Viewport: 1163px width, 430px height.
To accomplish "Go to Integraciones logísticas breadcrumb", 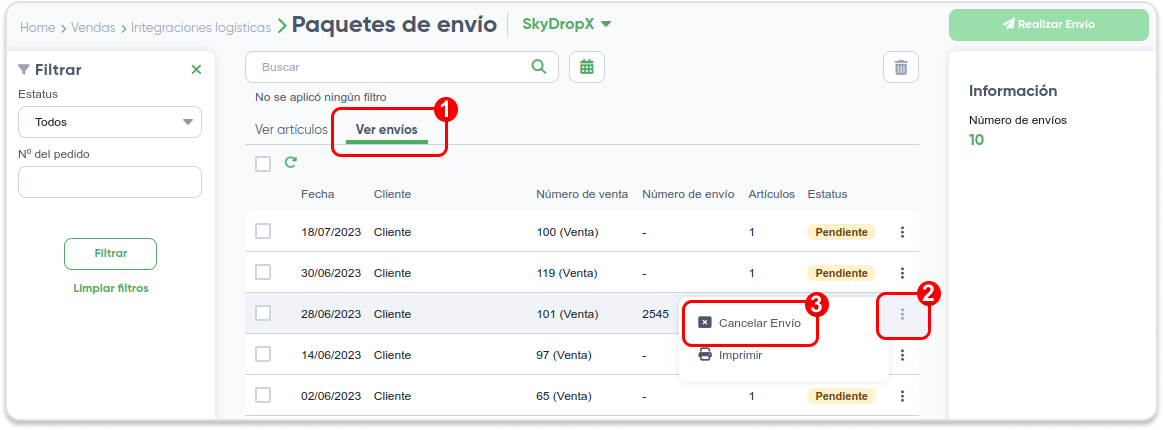I will coord(201,27).
